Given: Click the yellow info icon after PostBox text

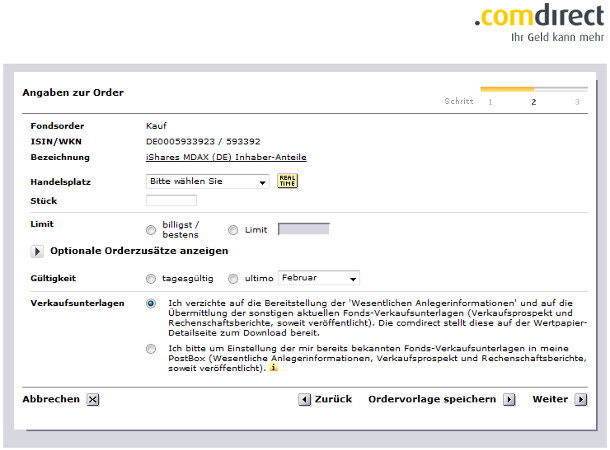Looking at the screenshot, I should click(x=274, y=369).
